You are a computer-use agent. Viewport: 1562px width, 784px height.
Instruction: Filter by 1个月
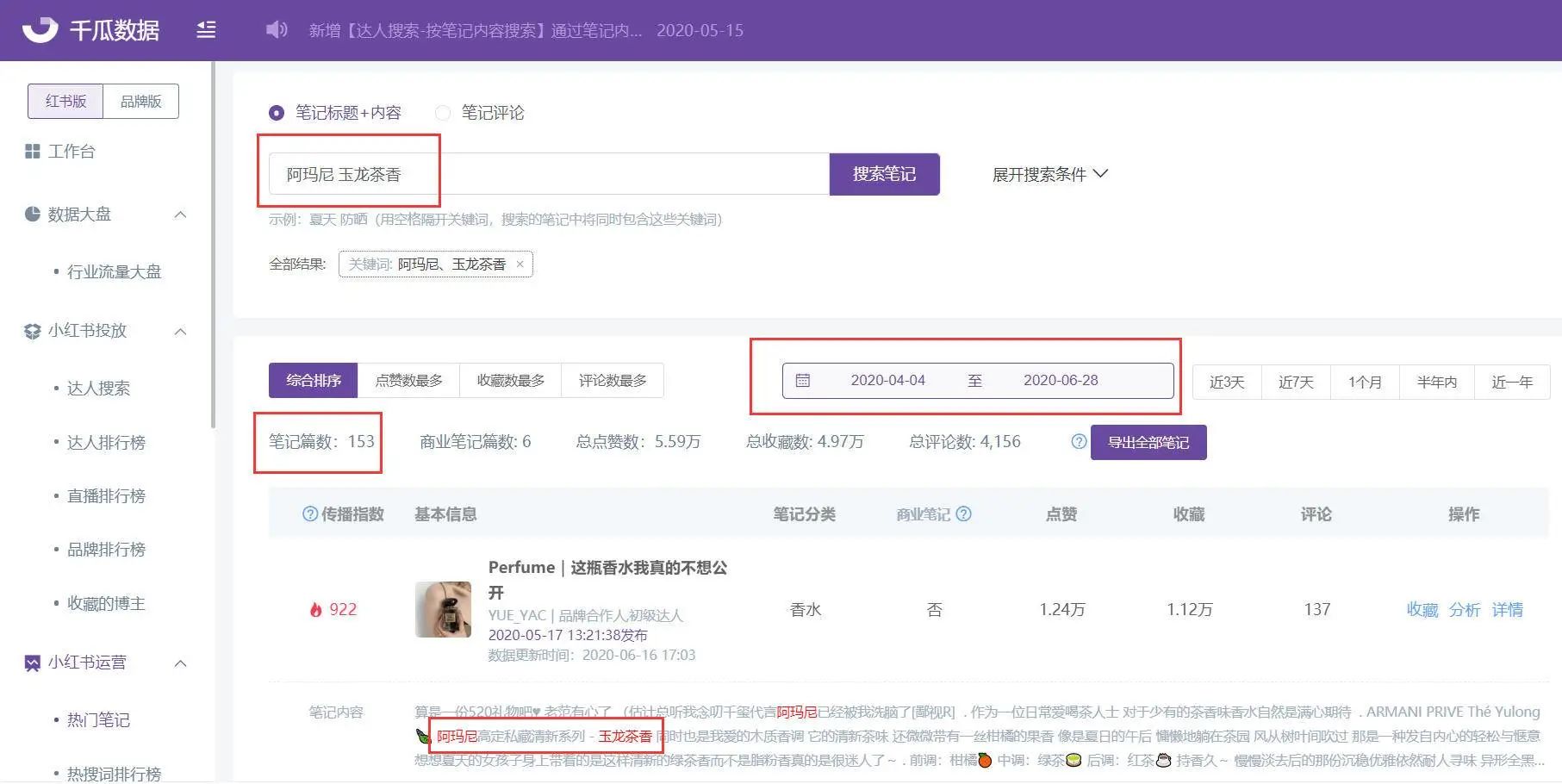[1365, 382]
